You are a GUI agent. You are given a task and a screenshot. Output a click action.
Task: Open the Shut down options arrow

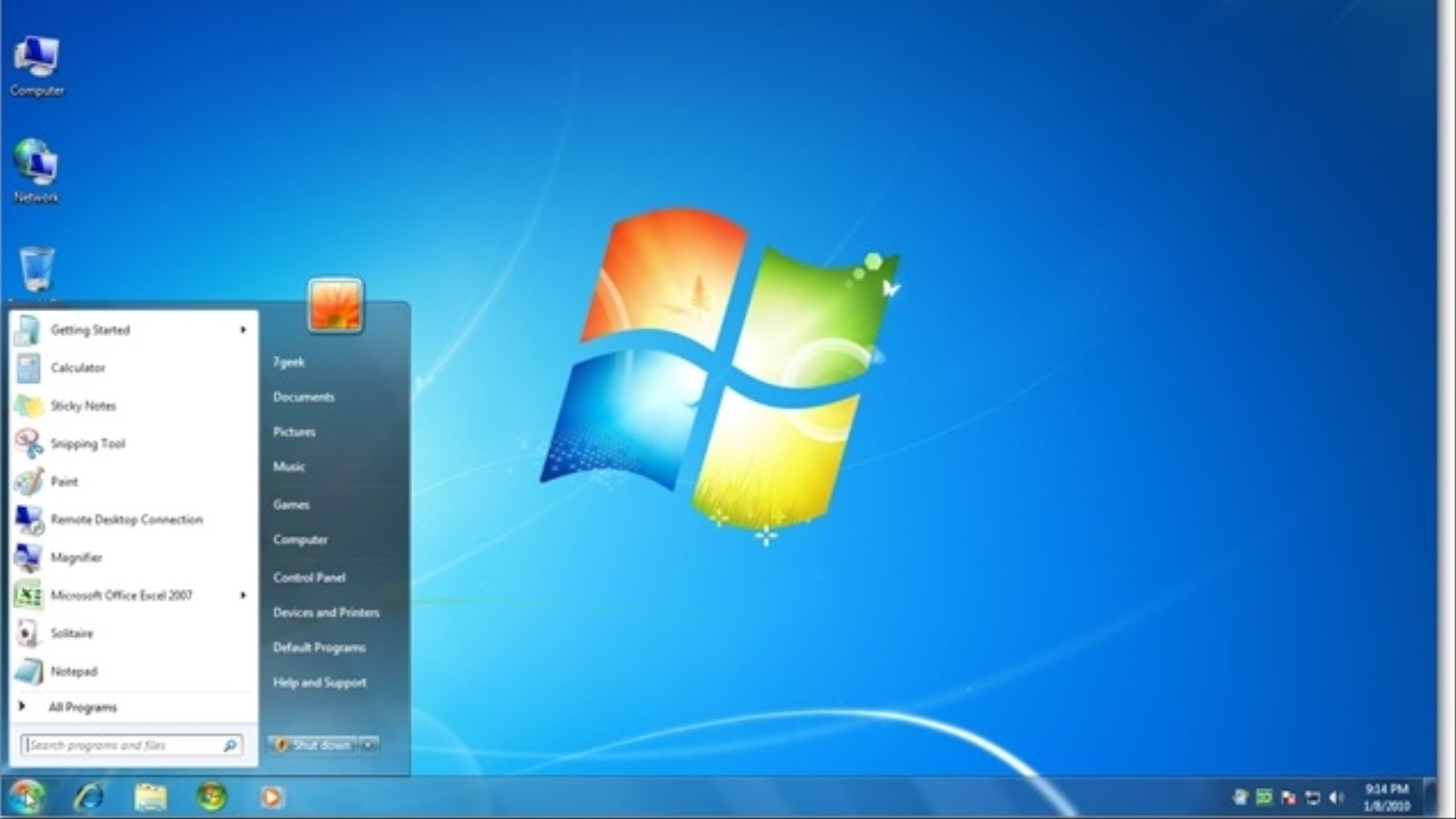369,745
